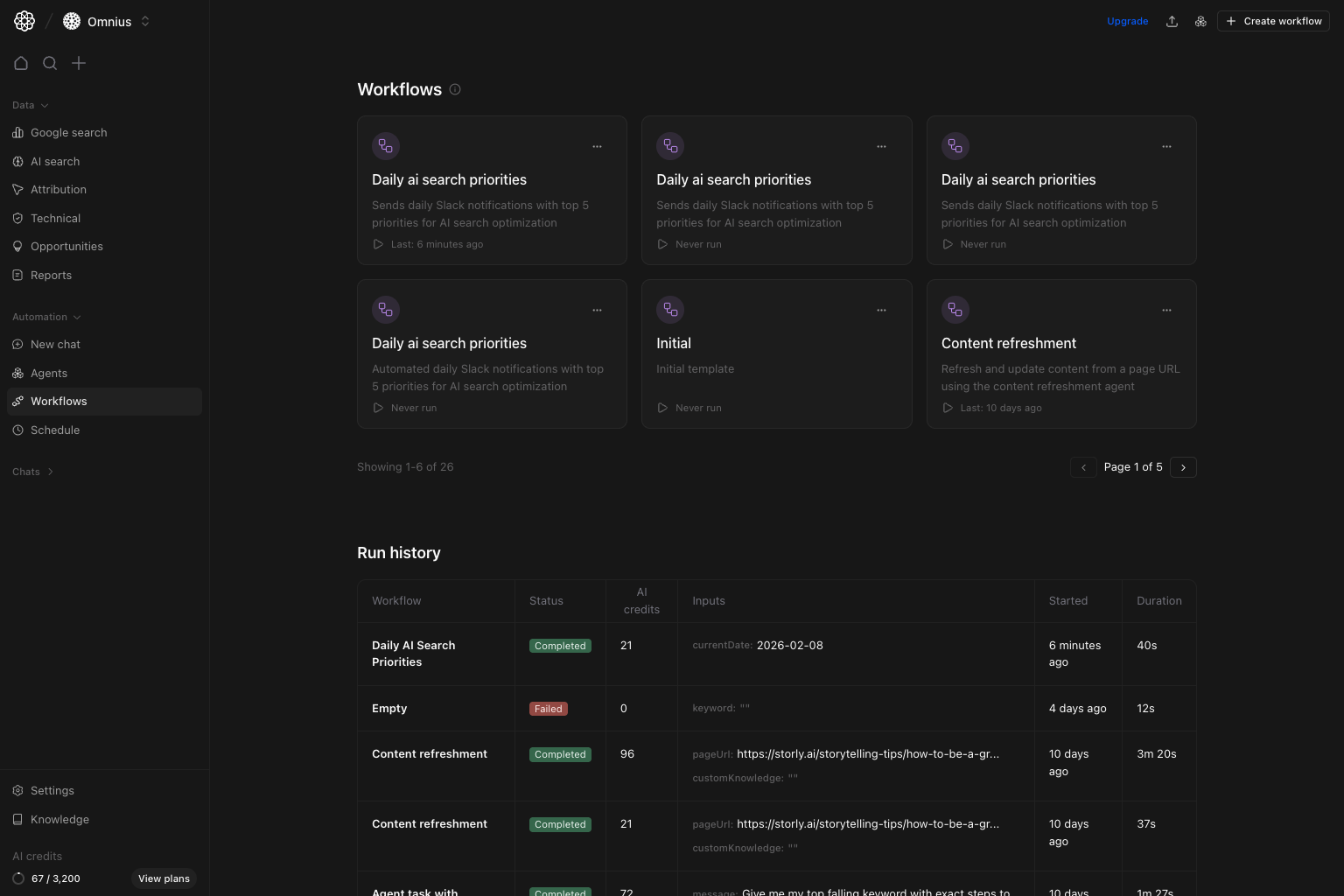Open the Content refreshment card options menu
Viewport: 1344px width, 896px height.
(x=1166, y=310)
